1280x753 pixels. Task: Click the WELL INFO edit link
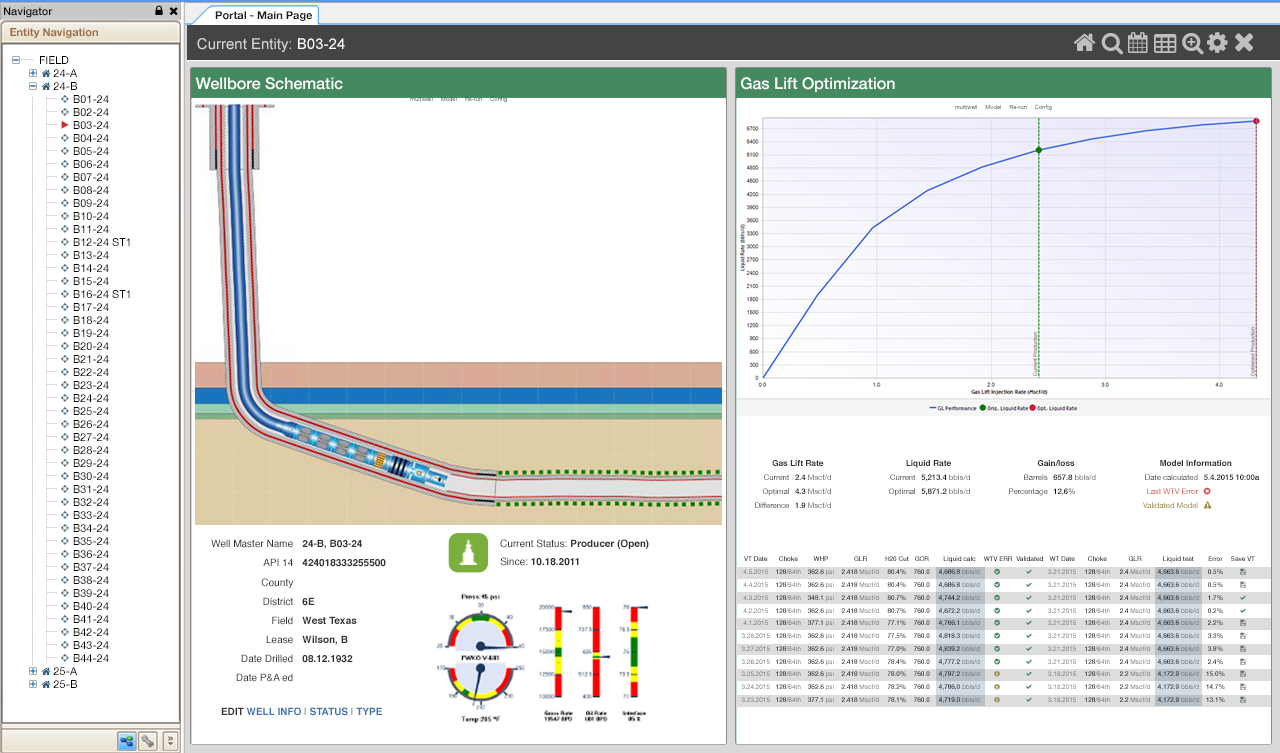click(x=273, y=712)
